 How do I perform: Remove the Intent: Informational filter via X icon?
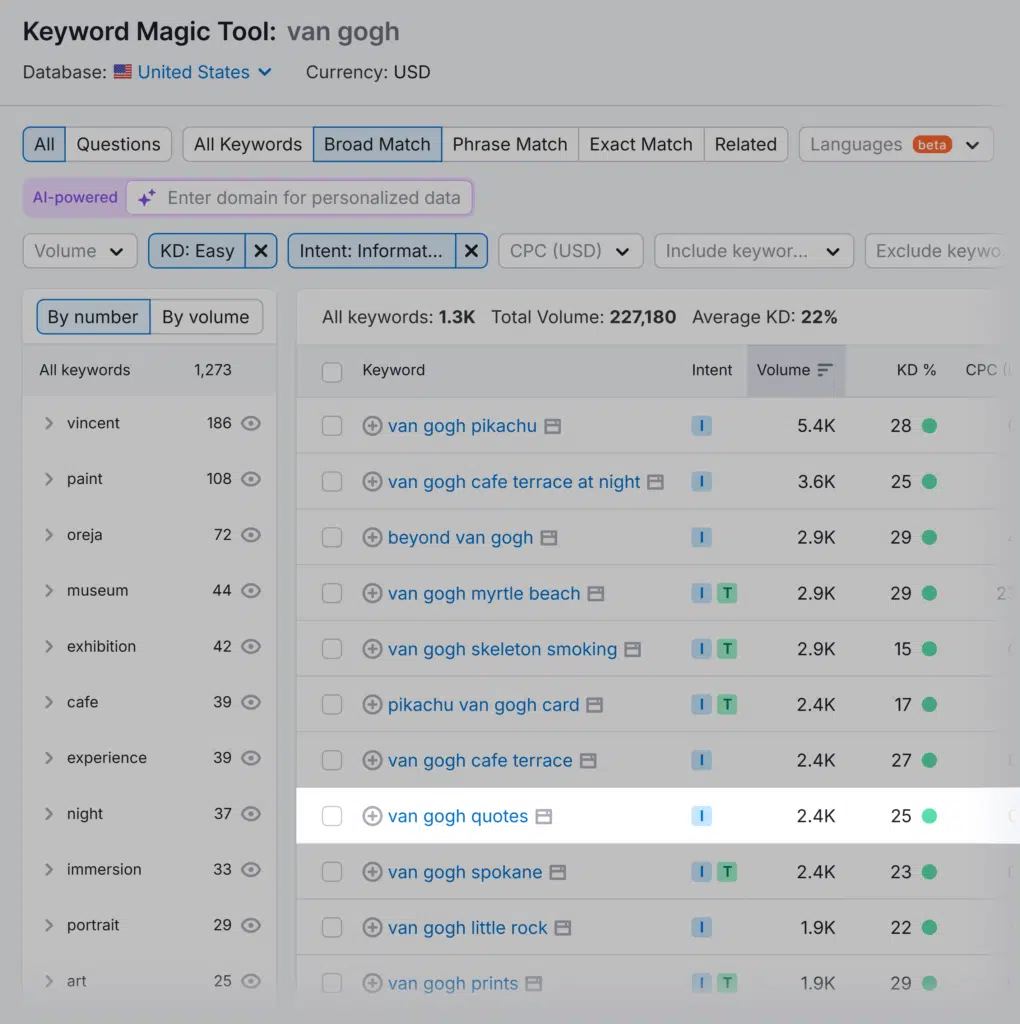click(x=471, y=251)
